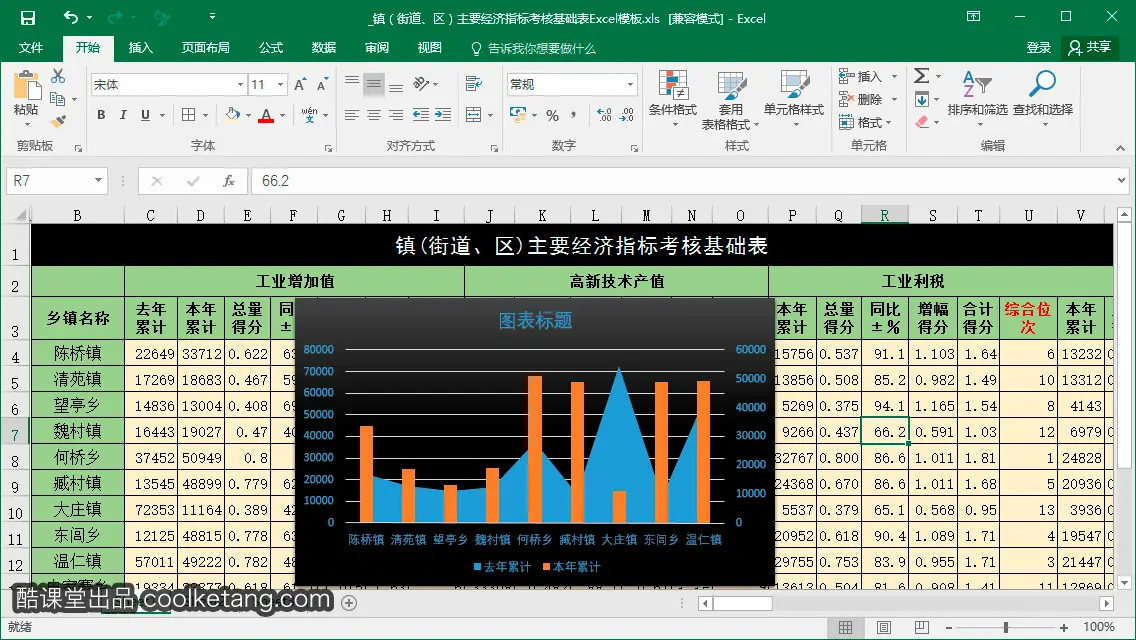Switch to the 数据 Data tab
The width and height of the screenshot is (1136, 640).
(x=324, y=48)
